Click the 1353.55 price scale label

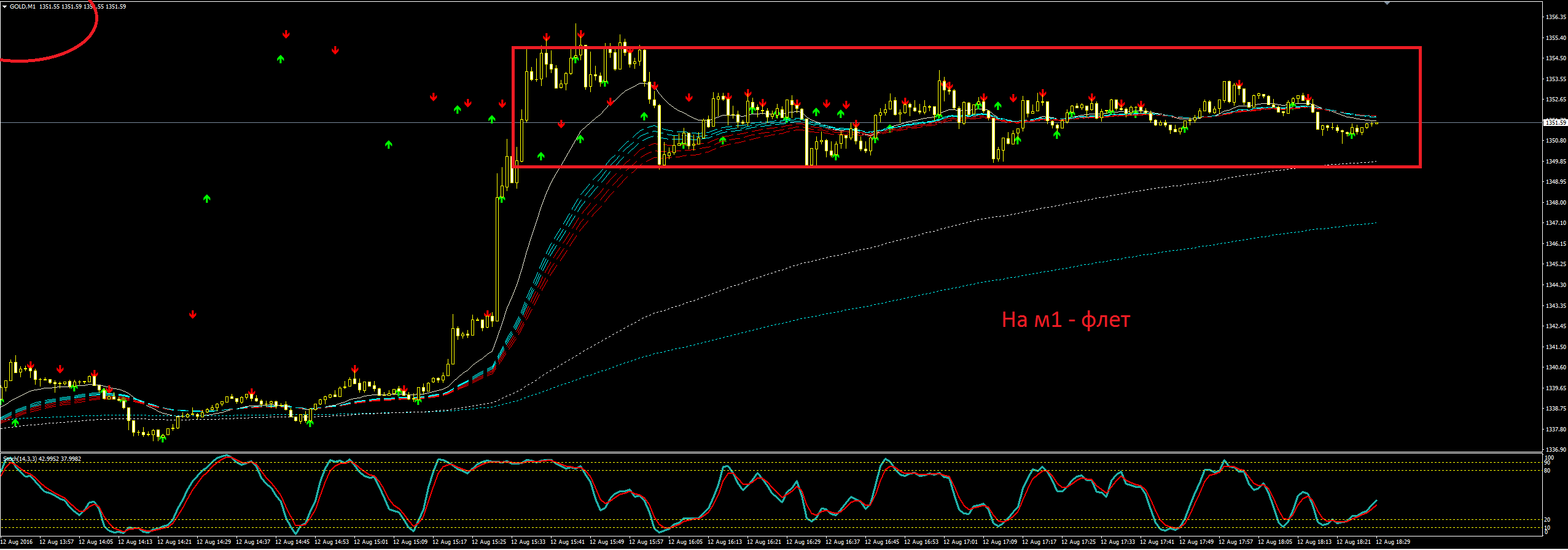pos(1556,79)
